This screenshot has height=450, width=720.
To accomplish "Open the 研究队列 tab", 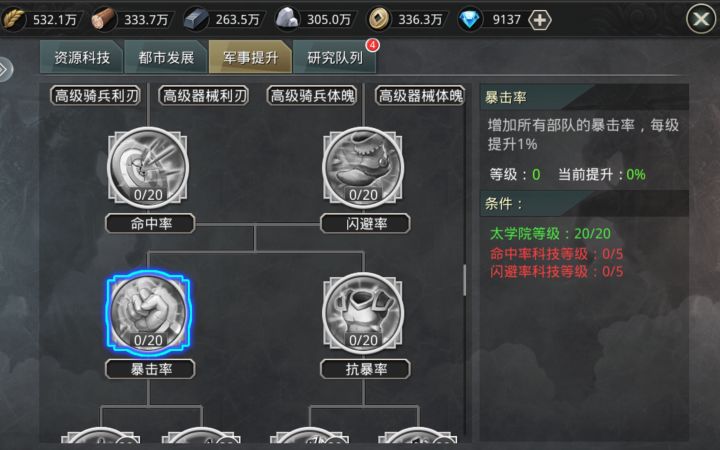I will (x=335, y=57).
